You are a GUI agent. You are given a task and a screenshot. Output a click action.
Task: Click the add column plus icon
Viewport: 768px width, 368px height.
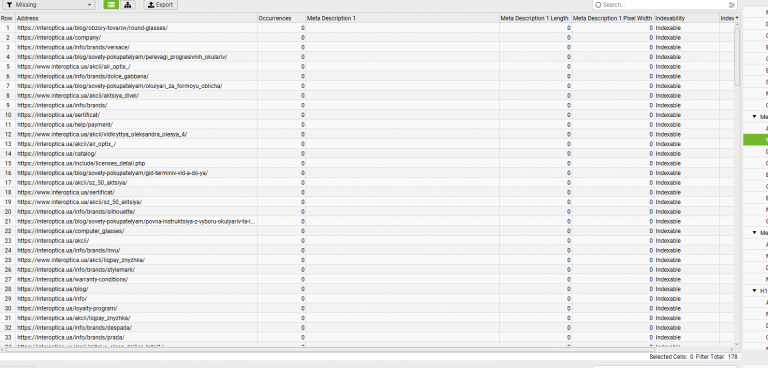[x=737, y=18]
